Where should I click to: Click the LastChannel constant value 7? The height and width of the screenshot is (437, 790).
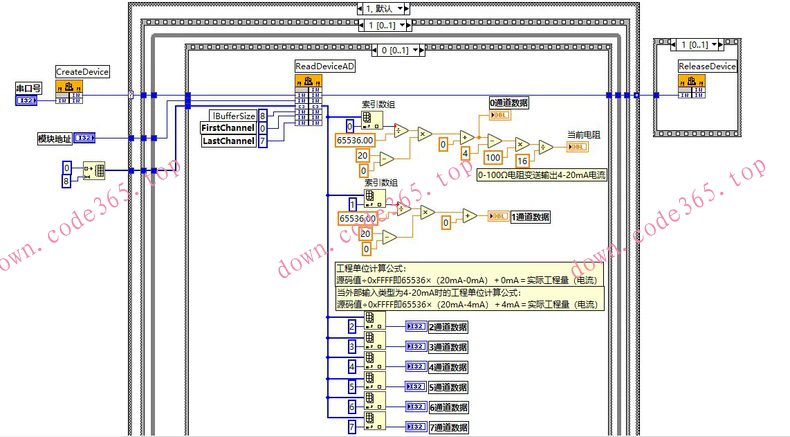point(263,142)
